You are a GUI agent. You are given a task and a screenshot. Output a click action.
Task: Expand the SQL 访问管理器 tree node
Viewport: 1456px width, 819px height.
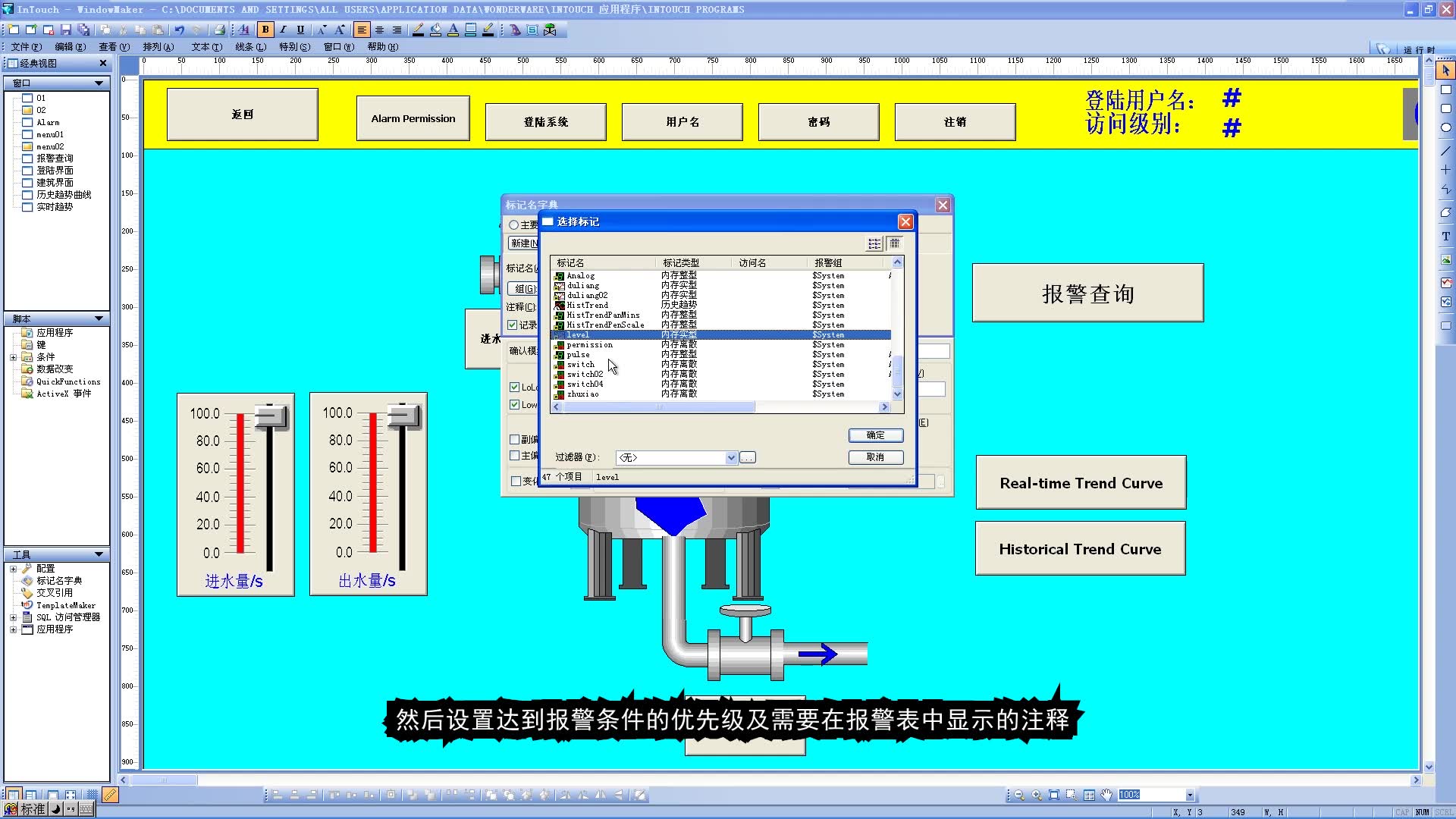13,617
